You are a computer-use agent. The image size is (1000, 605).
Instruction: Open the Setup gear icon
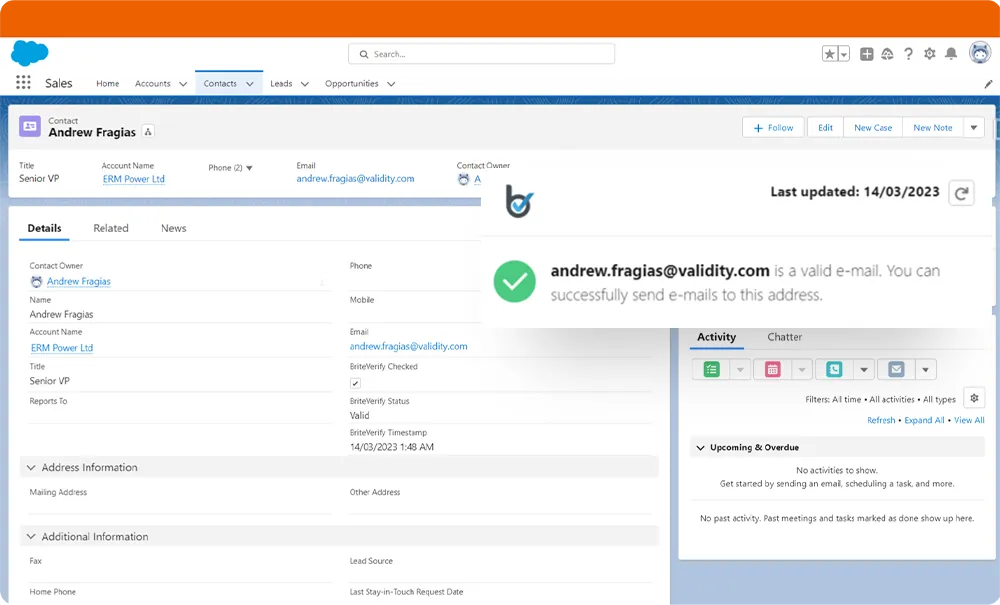coord(929,54)
